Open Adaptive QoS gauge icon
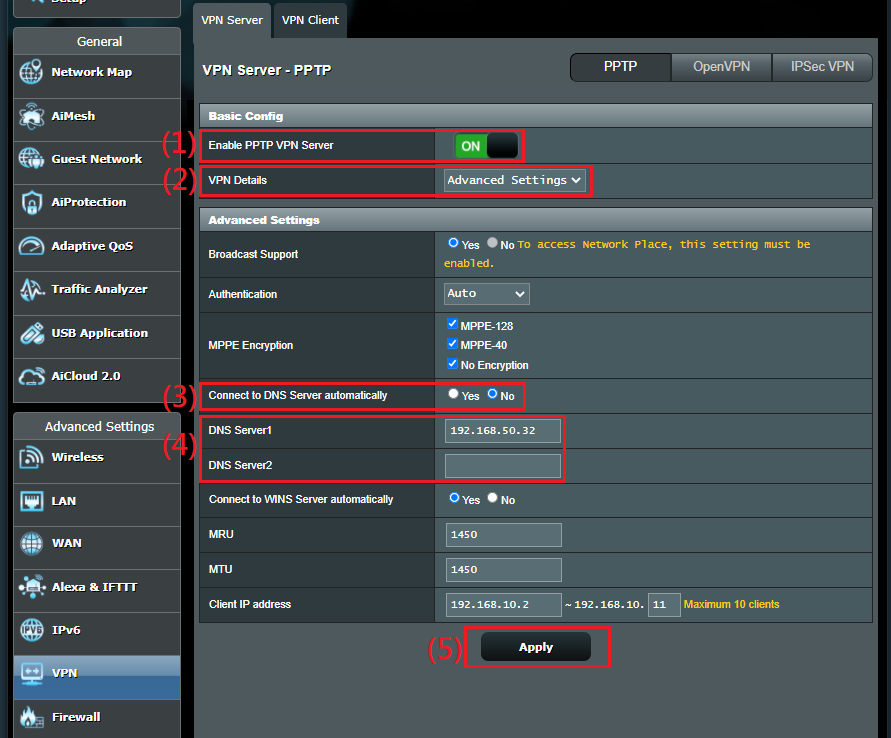891x738 pixels. pos(32,246)
